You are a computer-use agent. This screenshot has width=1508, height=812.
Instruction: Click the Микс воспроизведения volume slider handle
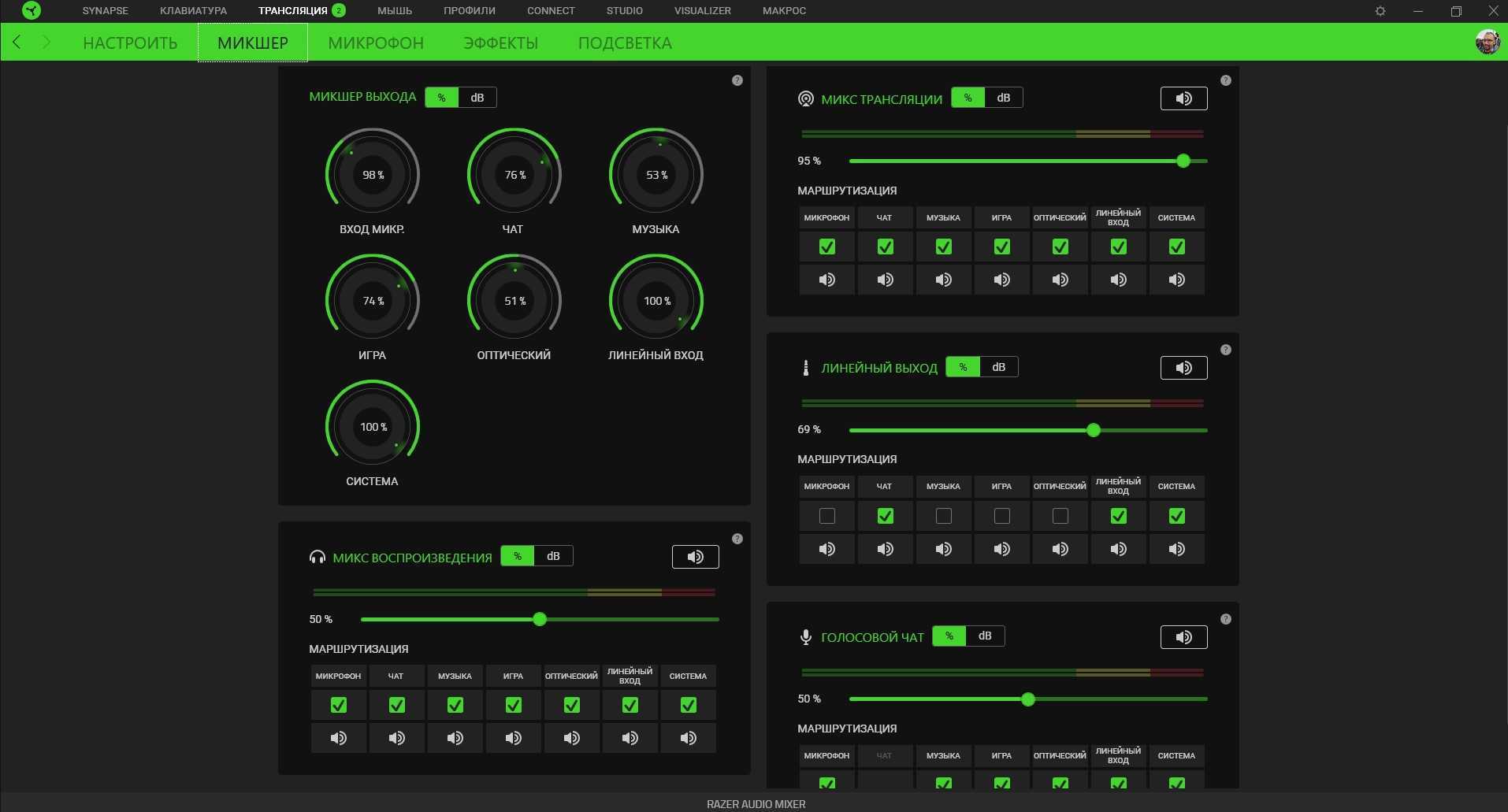540,619
